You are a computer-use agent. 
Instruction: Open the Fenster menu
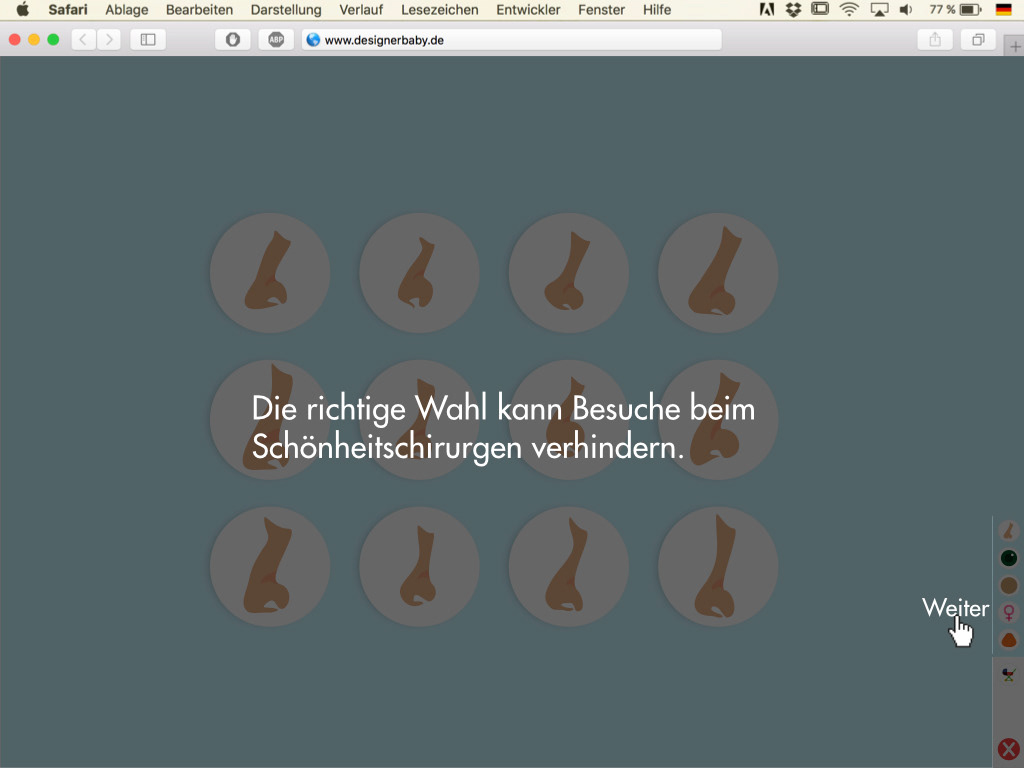point(601,10)
